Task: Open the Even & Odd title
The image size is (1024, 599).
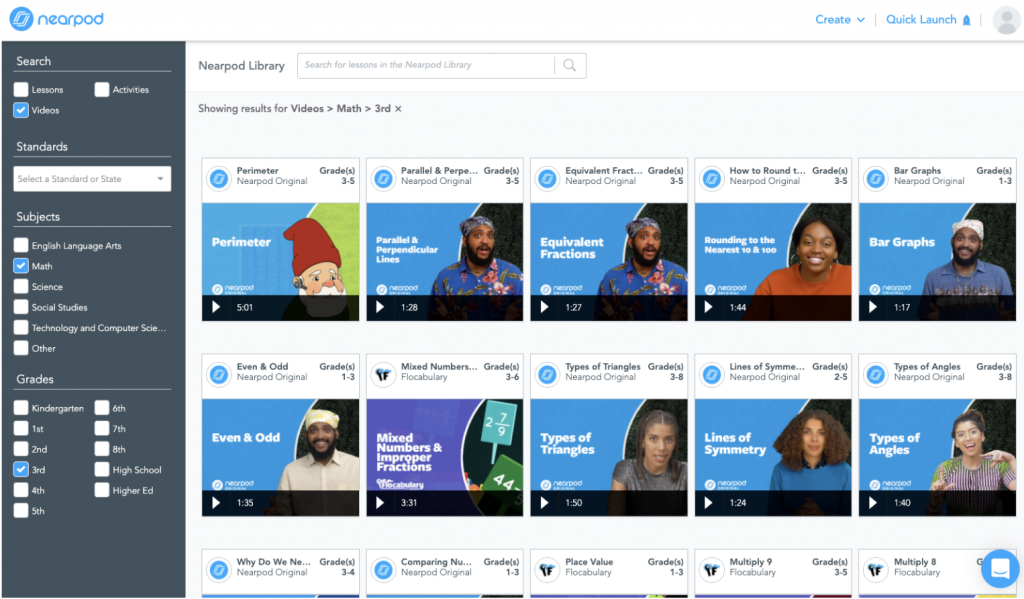Action: pos(263,366)
